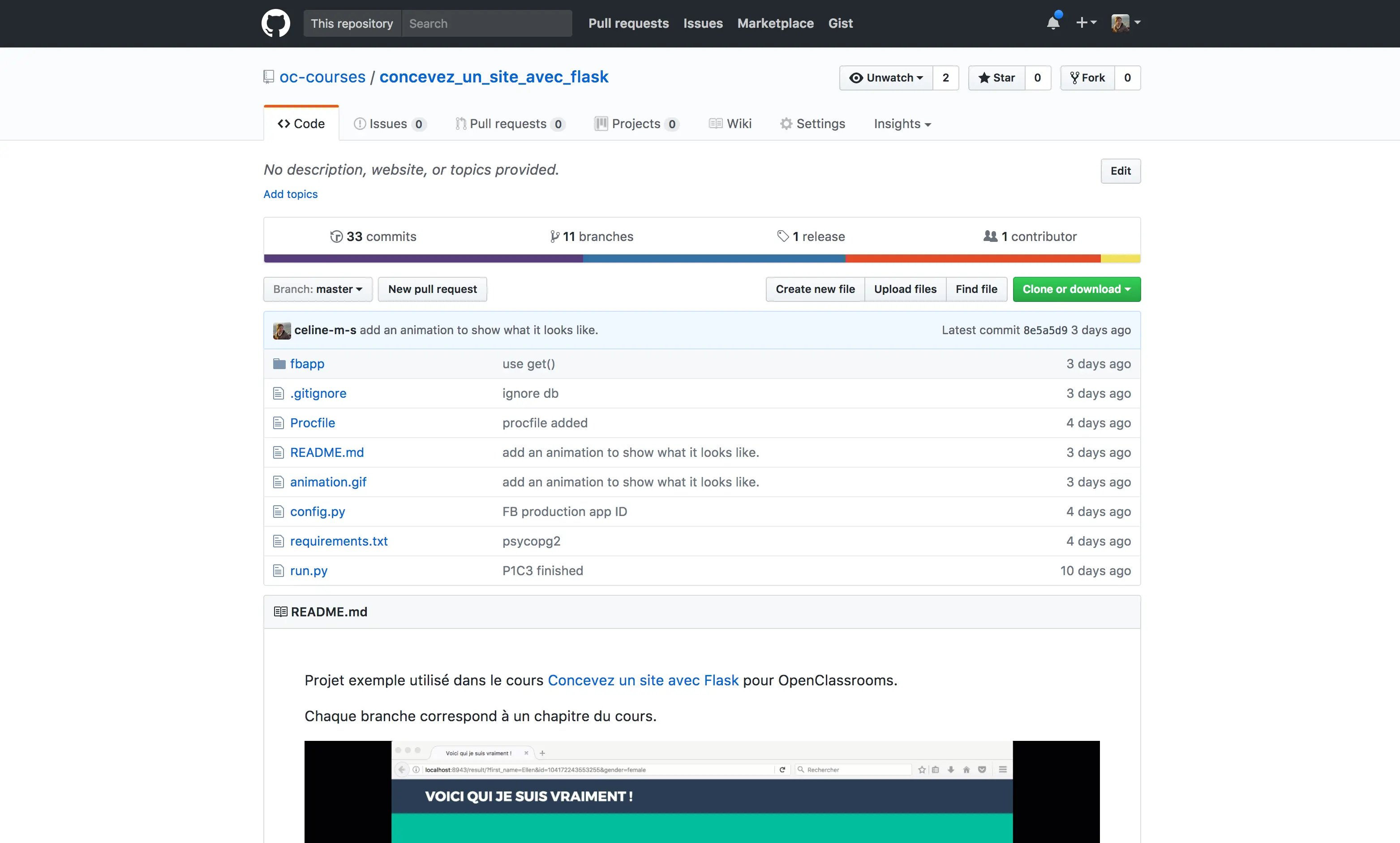Click the fbapp folder icon
1400x843 pixels.
pos(279,364)
